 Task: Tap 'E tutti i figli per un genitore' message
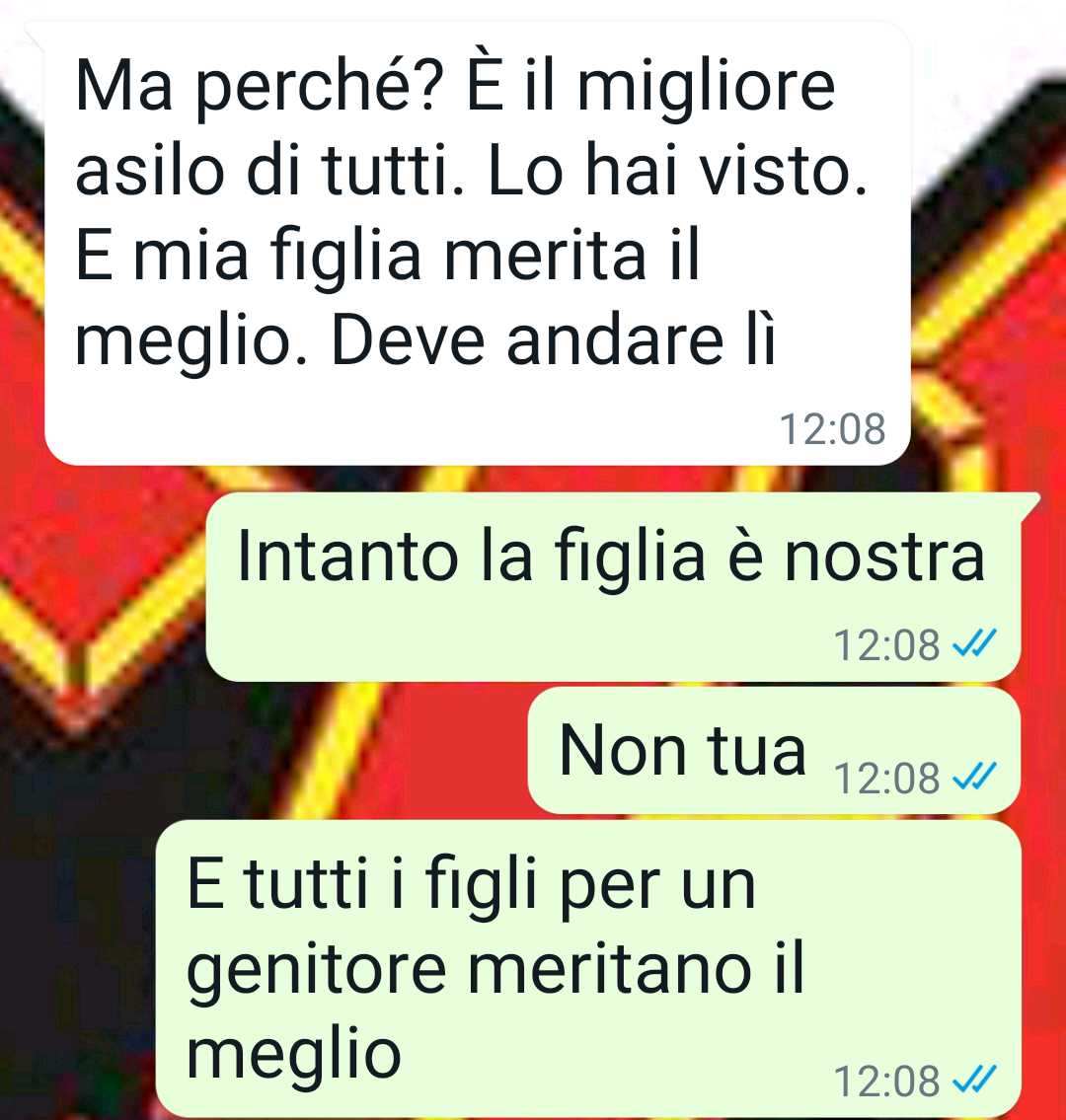[x=588, y=969]
